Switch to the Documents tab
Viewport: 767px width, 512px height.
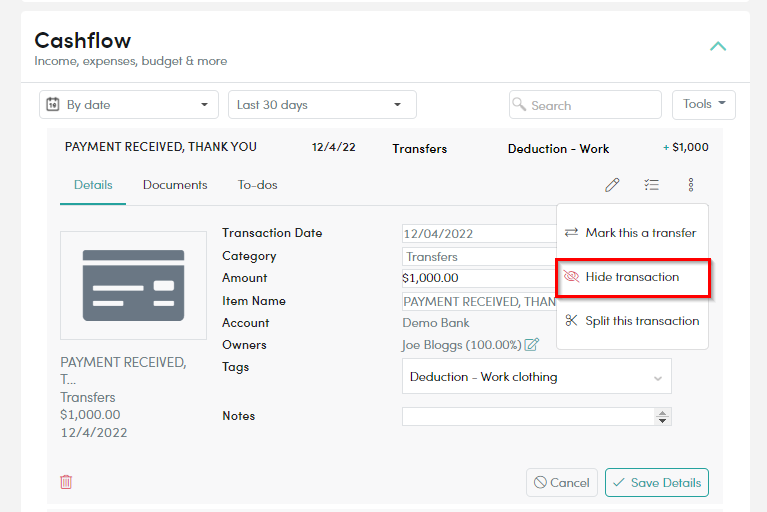coord(175,185)
